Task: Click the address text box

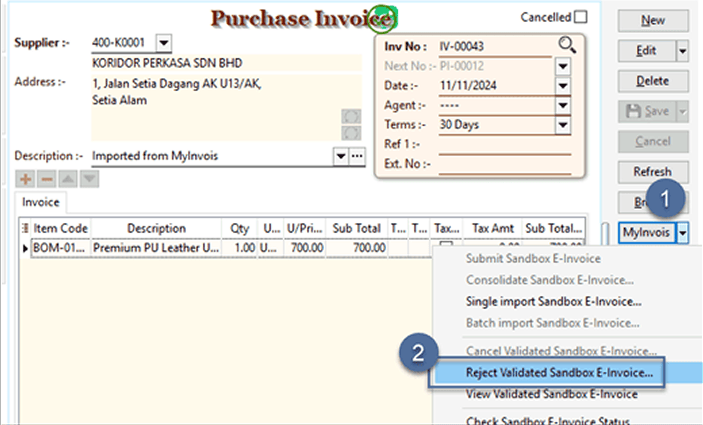Action: [226, 108]
